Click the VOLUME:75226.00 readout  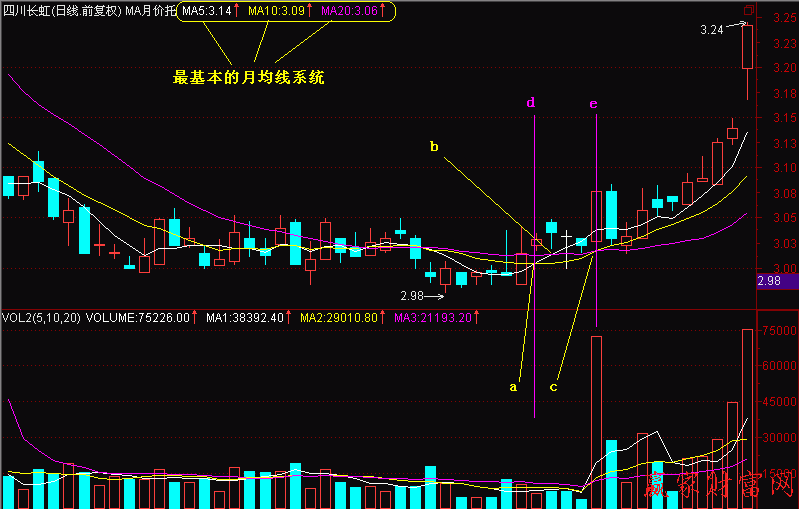pos(138,318)
